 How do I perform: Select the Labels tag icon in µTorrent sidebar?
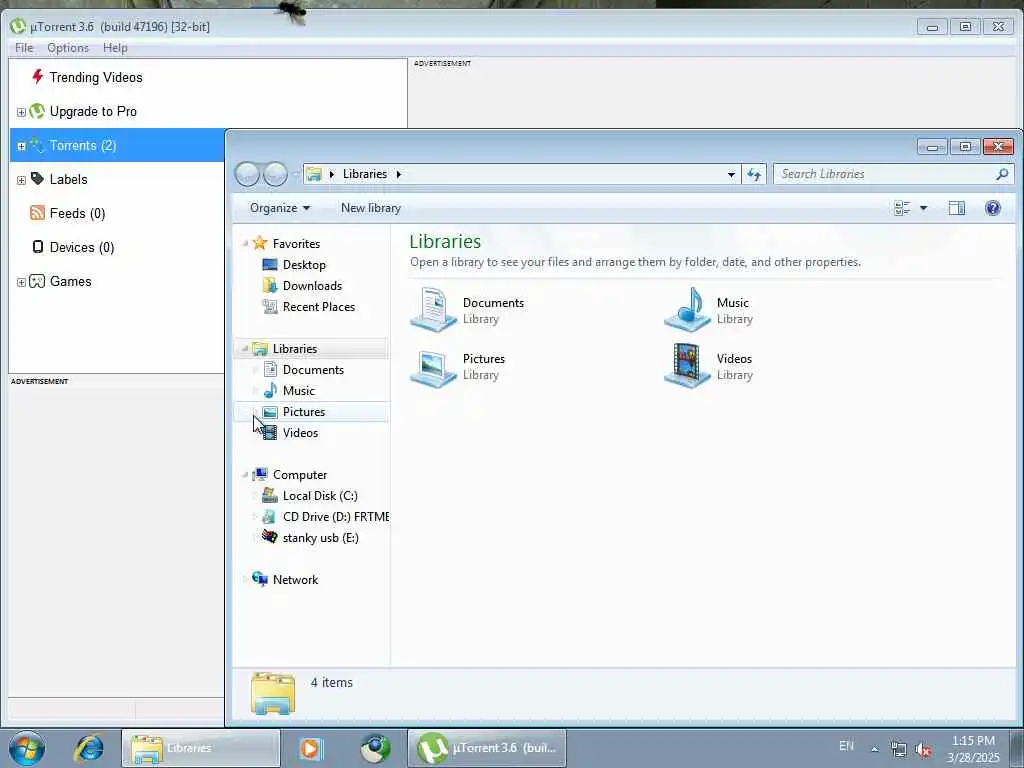tap(37, 179)
